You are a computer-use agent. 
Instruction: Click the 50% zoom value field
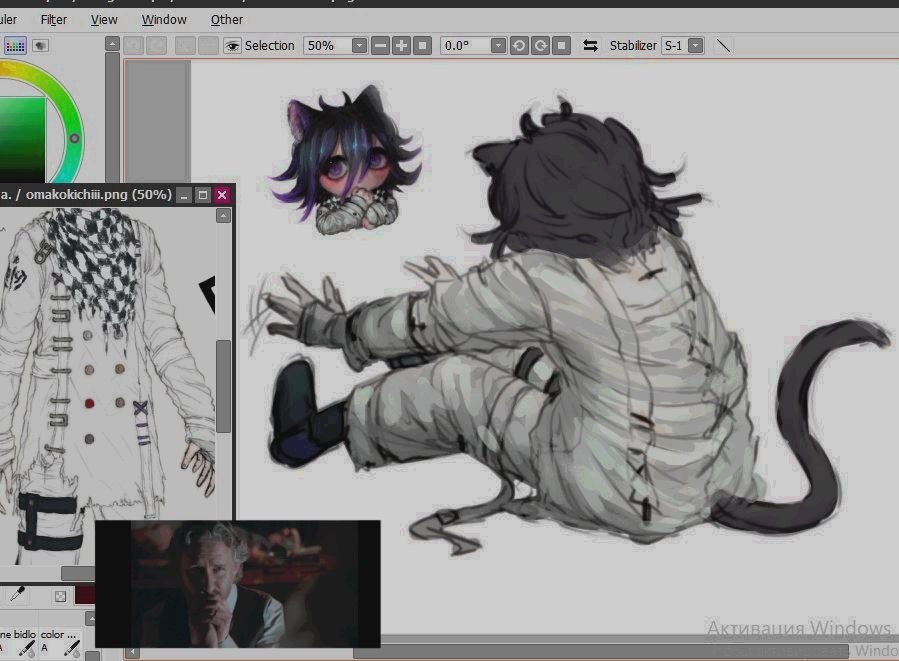[327, 46]
